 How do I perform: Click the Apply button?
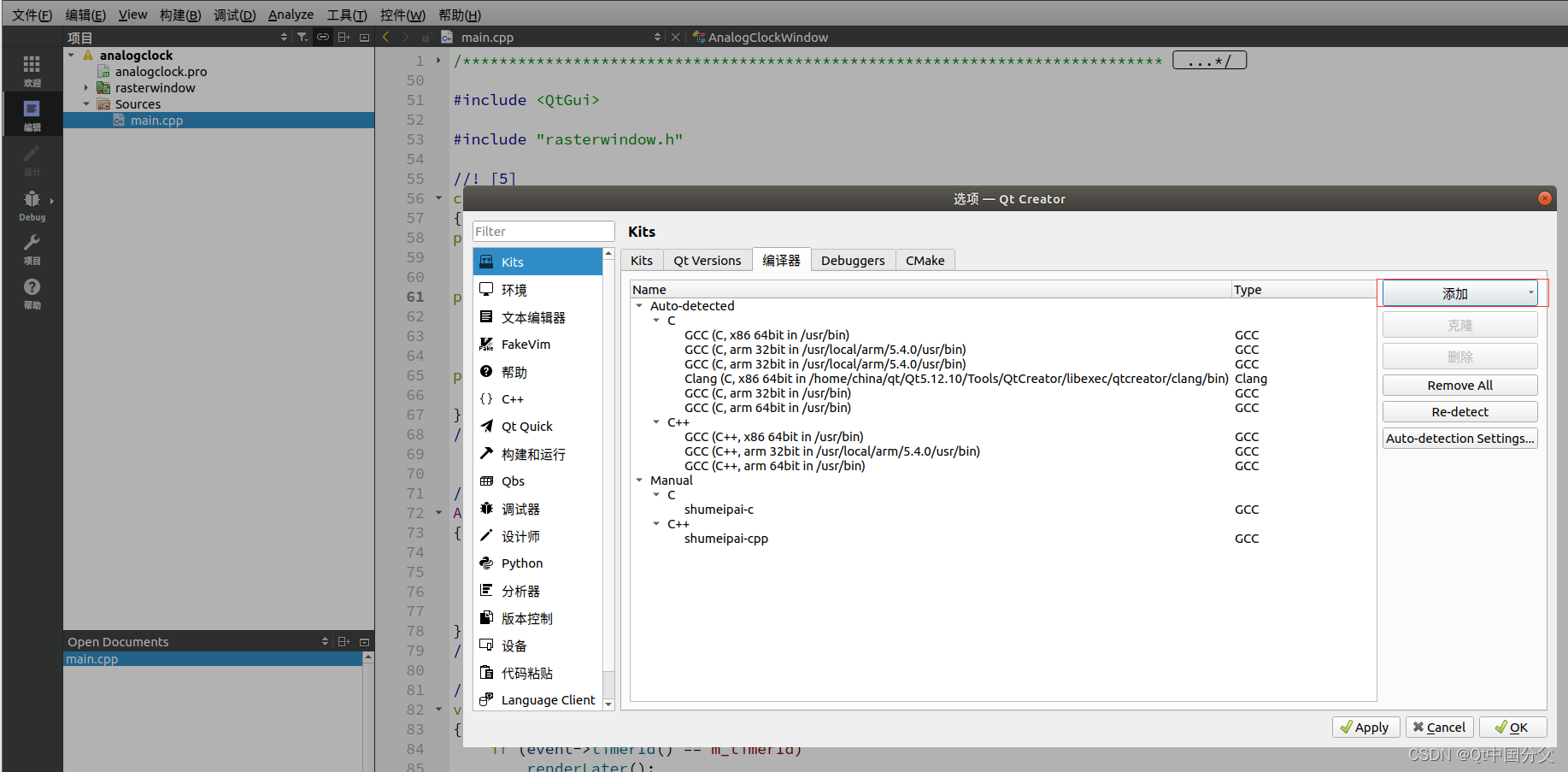tap(1365, 727)
